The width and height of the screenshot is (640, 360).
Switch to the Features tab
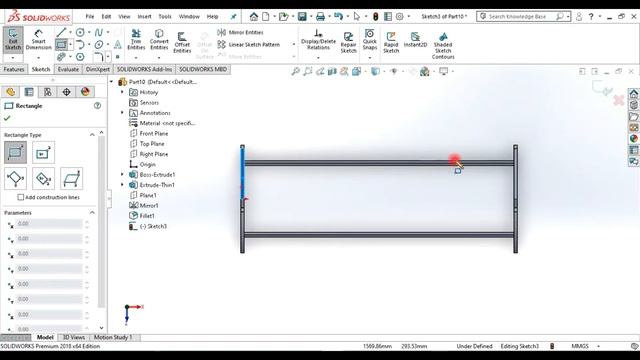click(x=14, y=69)
